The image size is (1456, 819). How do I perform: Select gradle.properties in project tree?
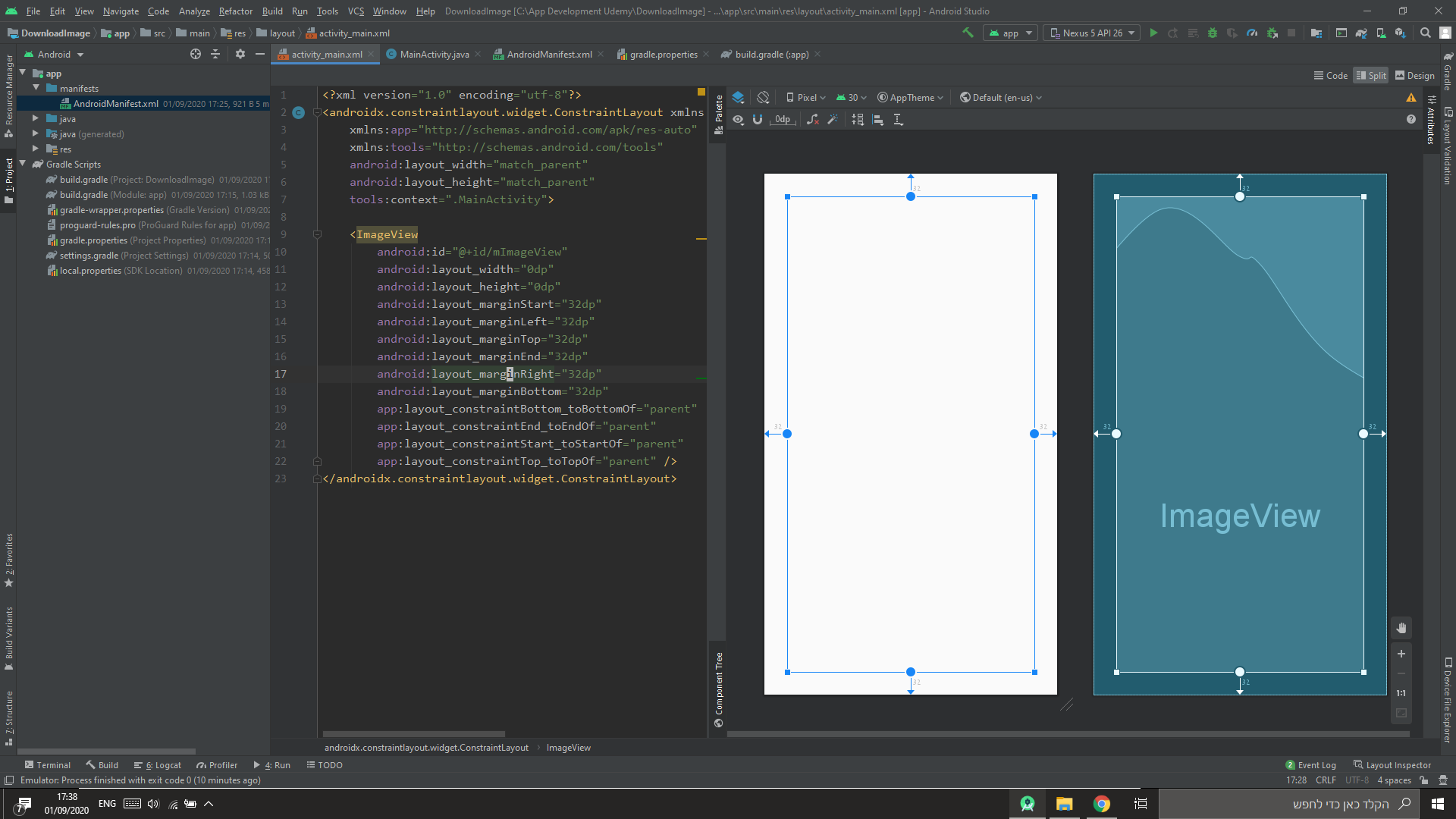94,240
